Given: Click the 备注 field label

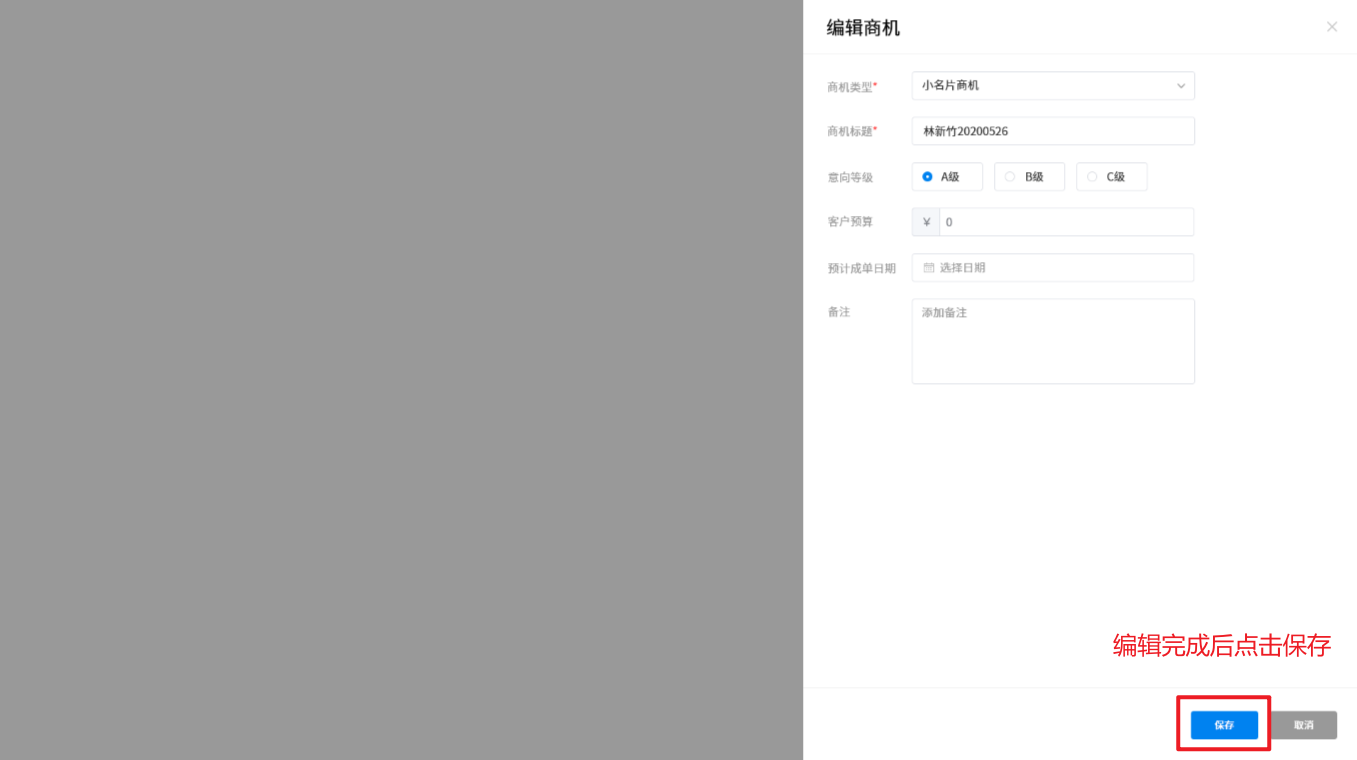Looking at the screenshot, I should [838, 312].
